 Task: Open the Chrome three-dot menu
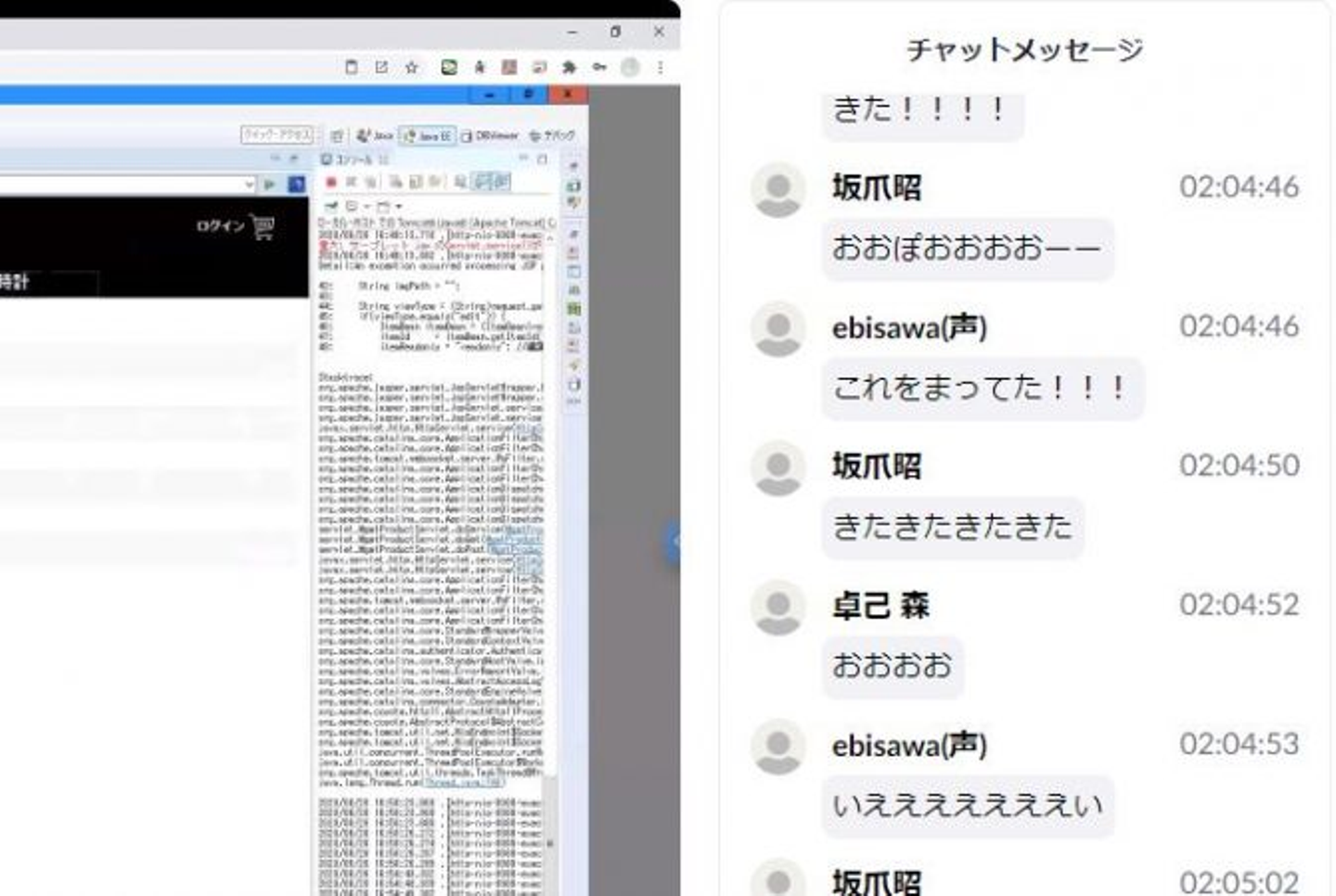tap(661, 67)
